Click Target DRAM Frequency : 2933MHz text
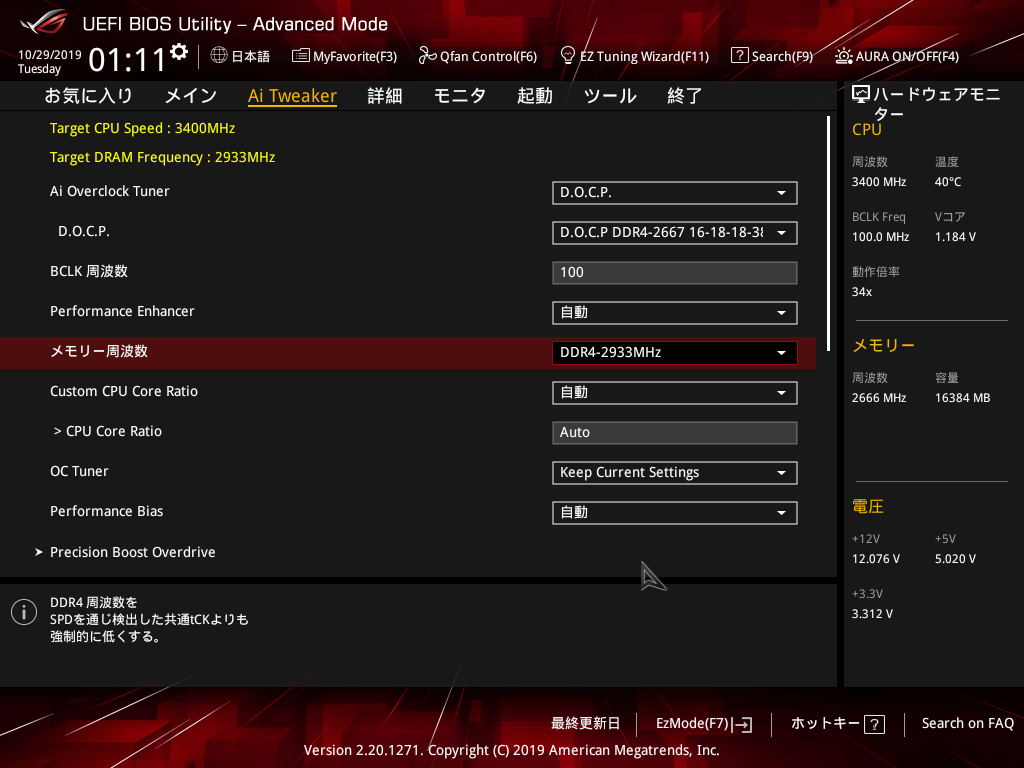The image size is (1024, 768). (163, 157)
